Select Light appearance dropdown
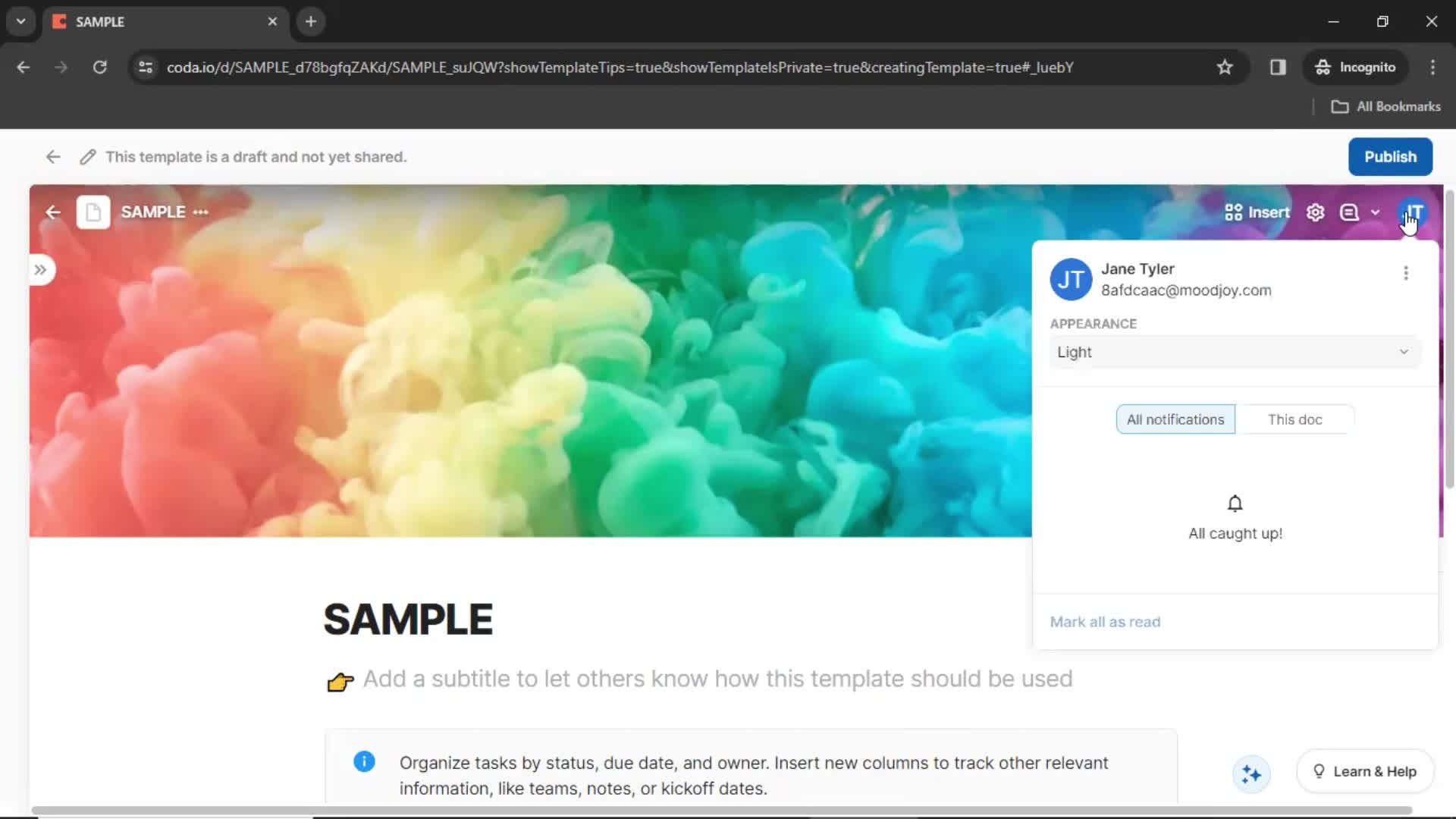The width and height of the screenshot is (1456, 819). (1232, 352)
